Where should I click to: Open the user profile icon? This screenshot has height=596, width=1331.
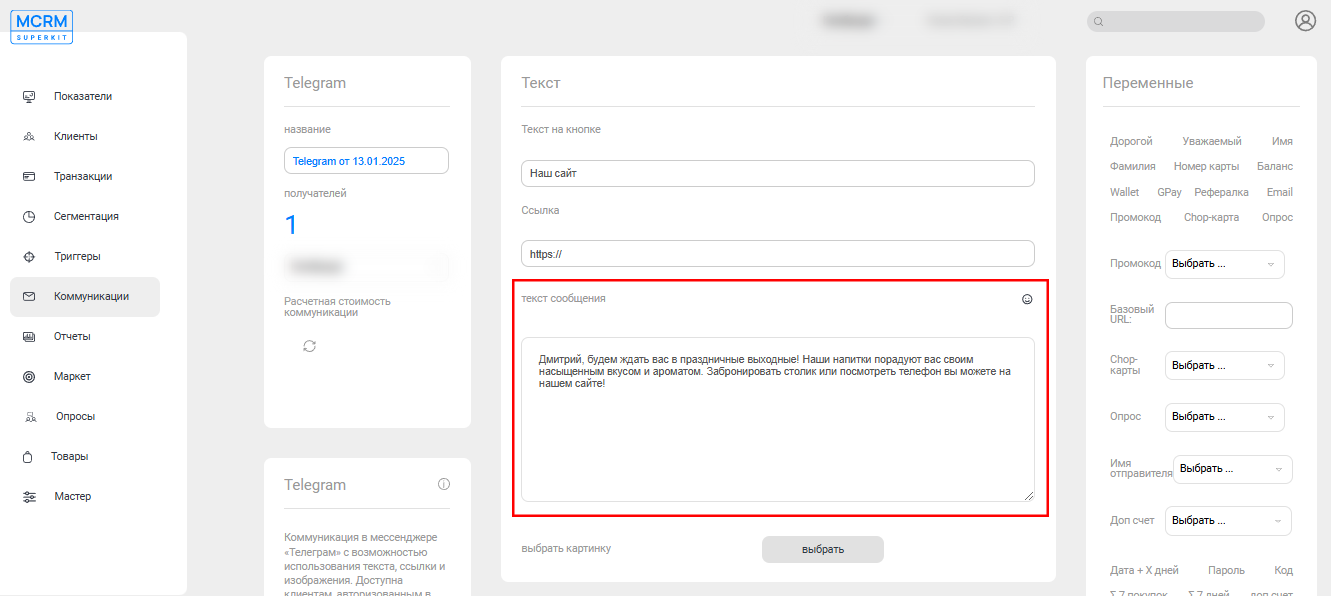(1305, 21)
